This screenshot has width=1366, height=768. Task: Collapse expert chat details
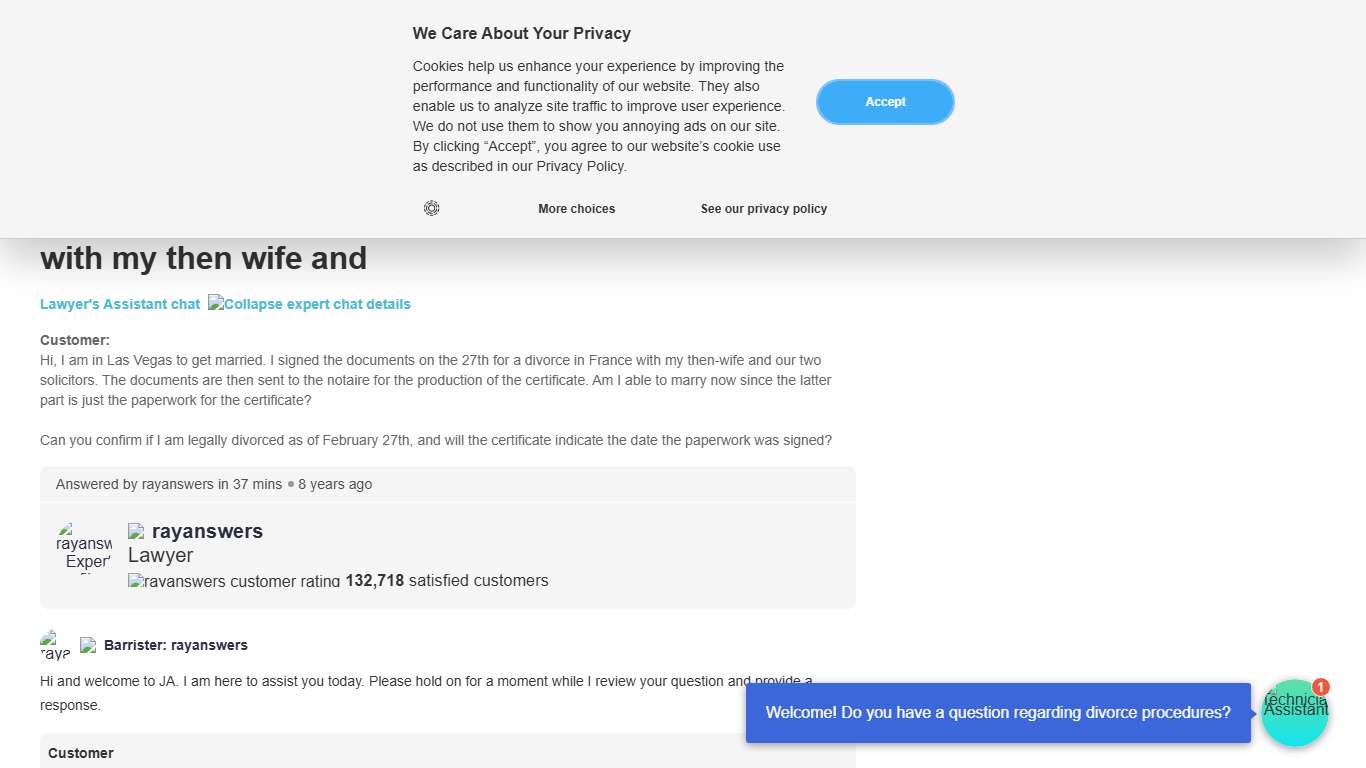[x=309, y=304]
